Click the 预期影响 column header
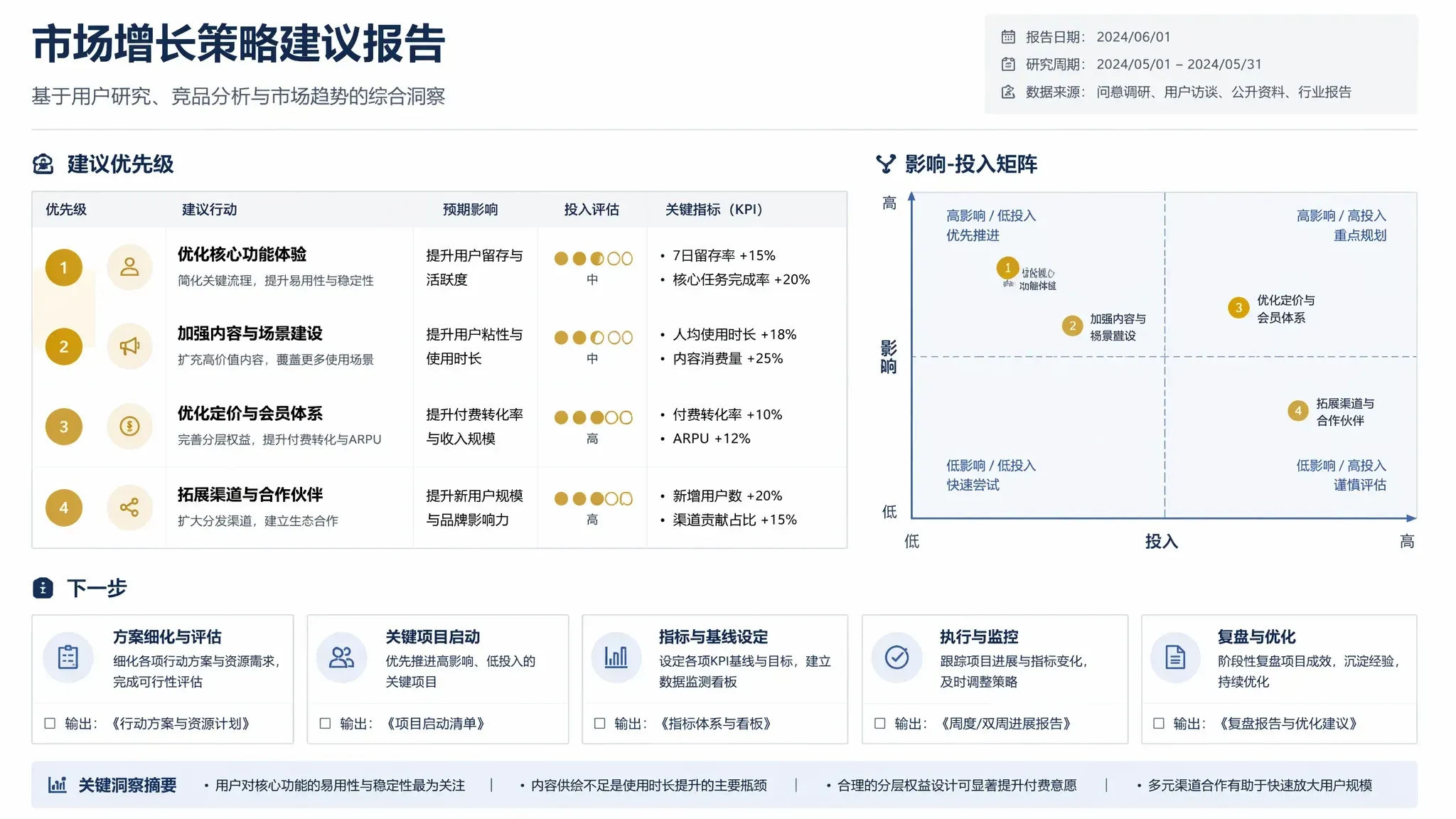Image resolution: width=1456 pixels, height=819 pixels. pos(470,210)
